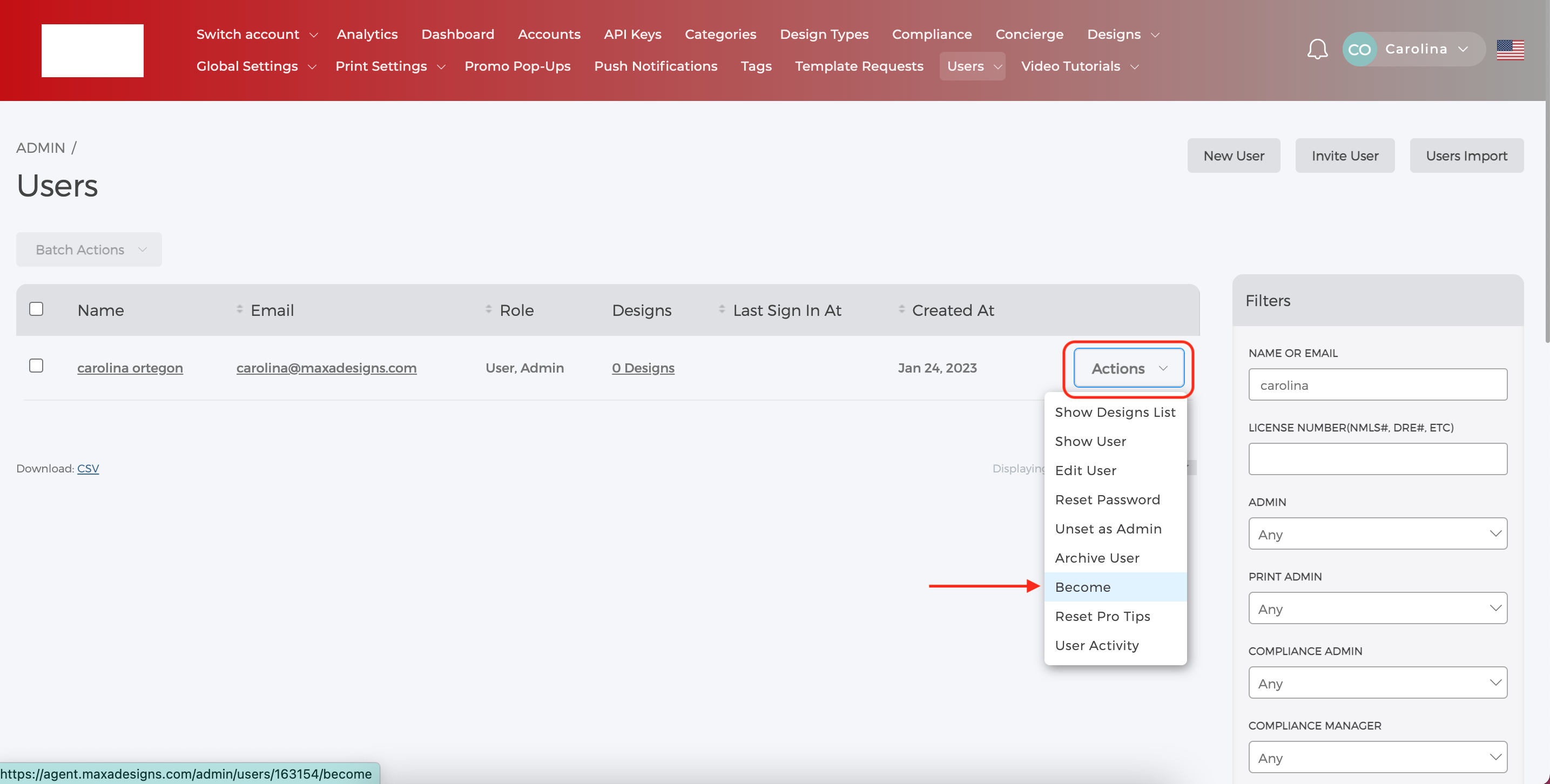This screenshot has height=784, width=1550.
Task: Select all users checkbox in header
Action: coord(36,309)
